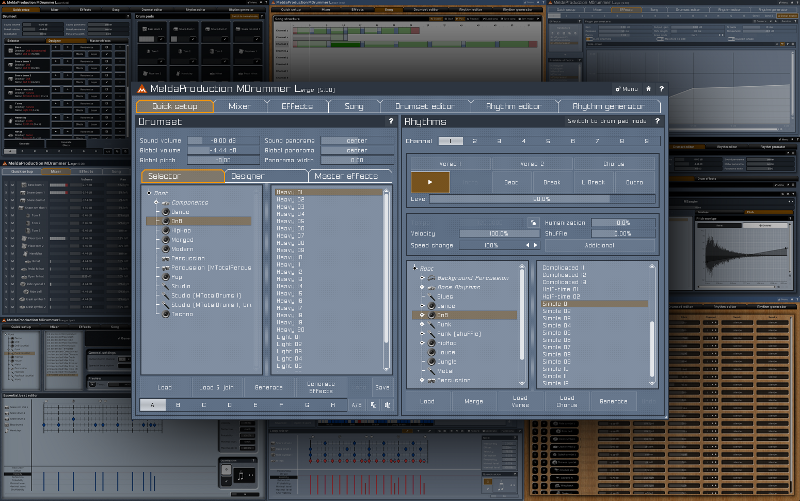Expand the DnB node in Rhythms tree
Image resolution: width=800 pixels, height=501 pixels.
tap(422, 315)
